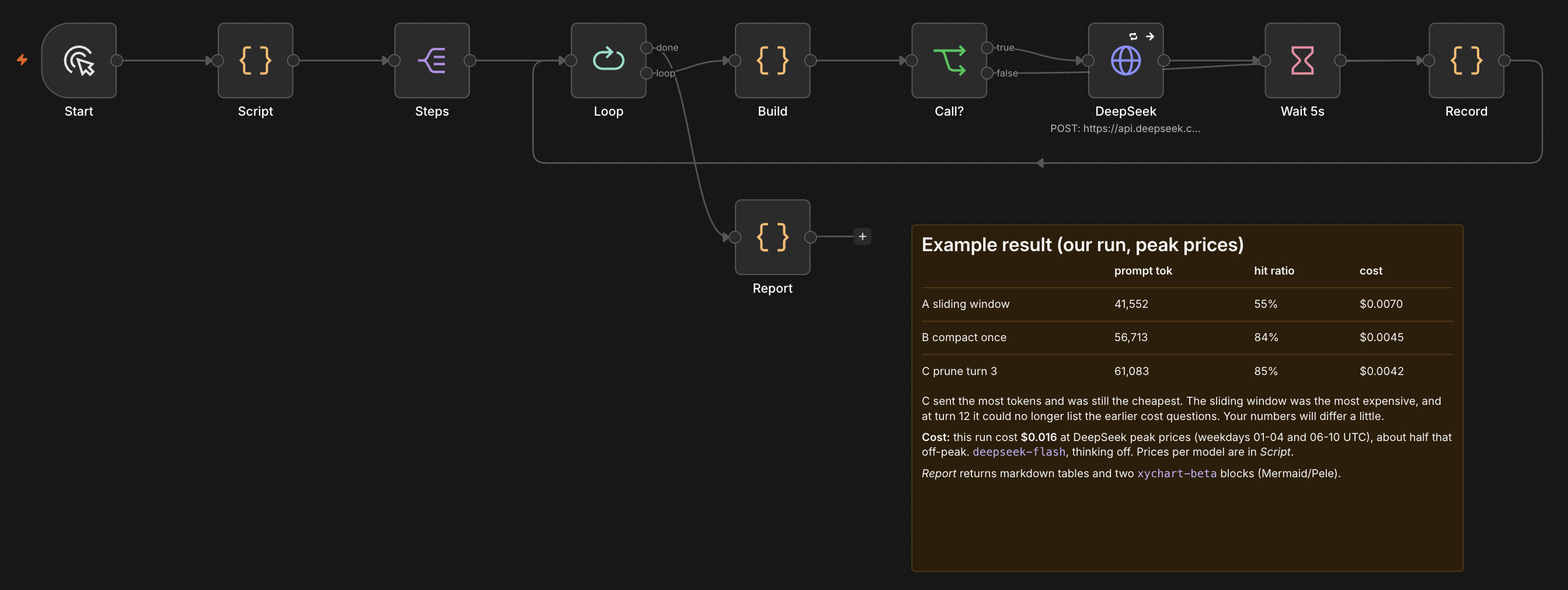Click the 'A sliding window' row label

click(966, 304)
